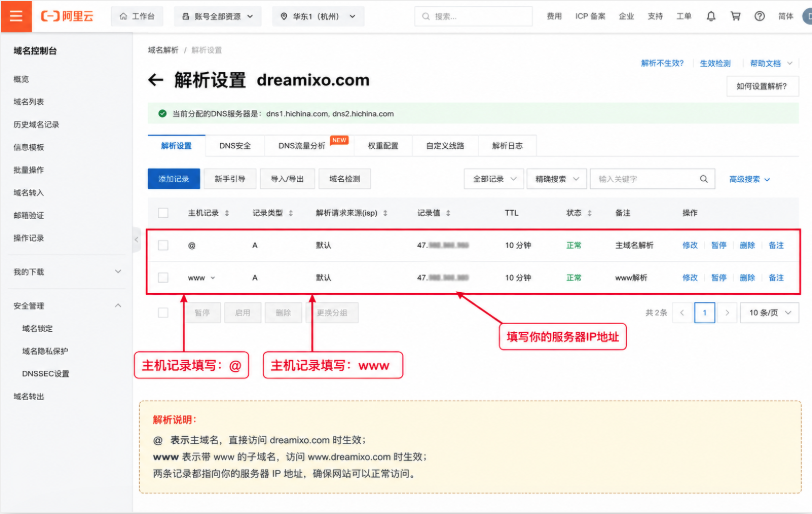
Task: Sort by 主机记录 column
Action: 227,213
